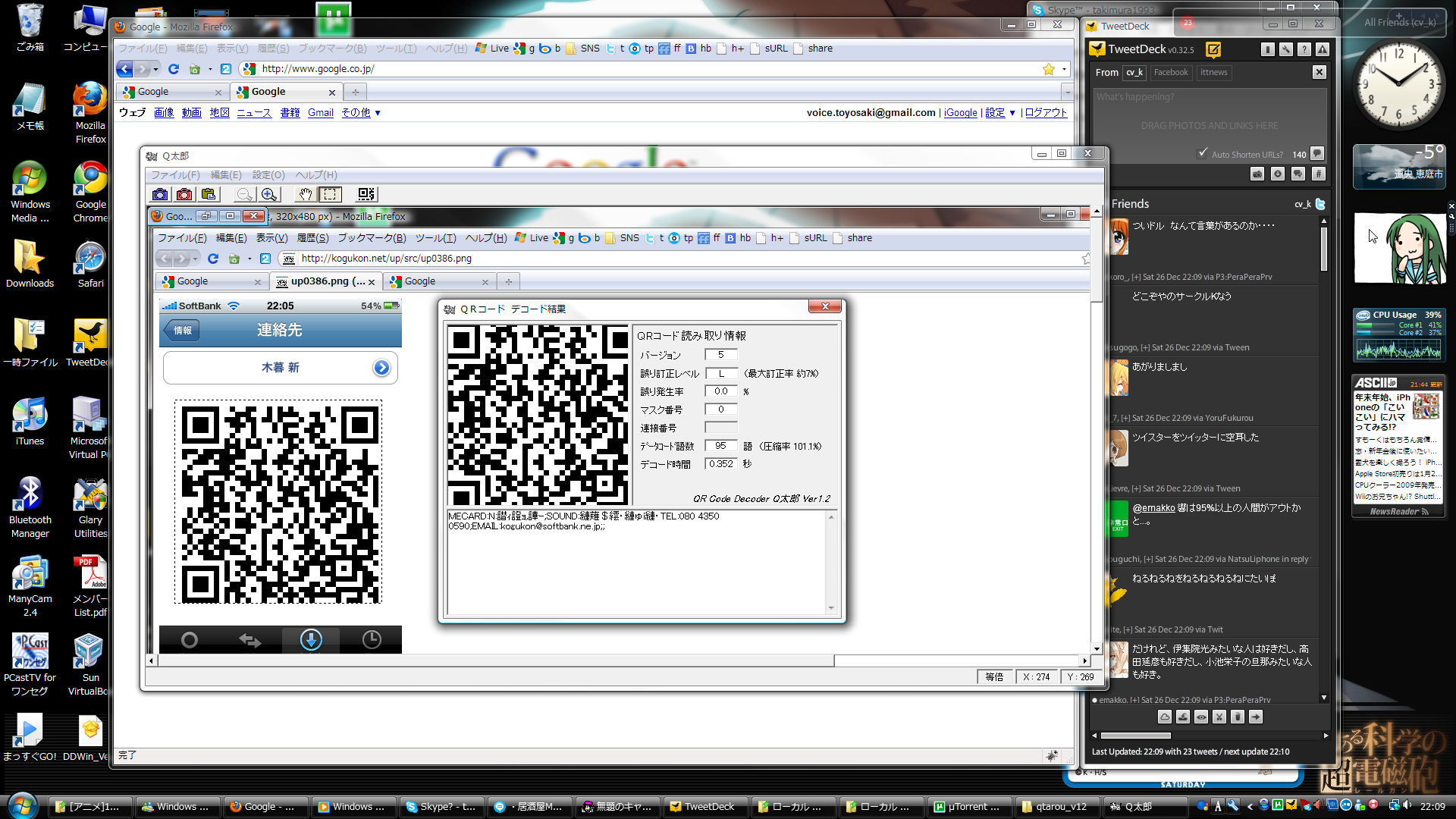Click the hashtag icon in TweetDeck composer
The width and height of the screenshot is (1456, 819).
[x=1319, y=174]
